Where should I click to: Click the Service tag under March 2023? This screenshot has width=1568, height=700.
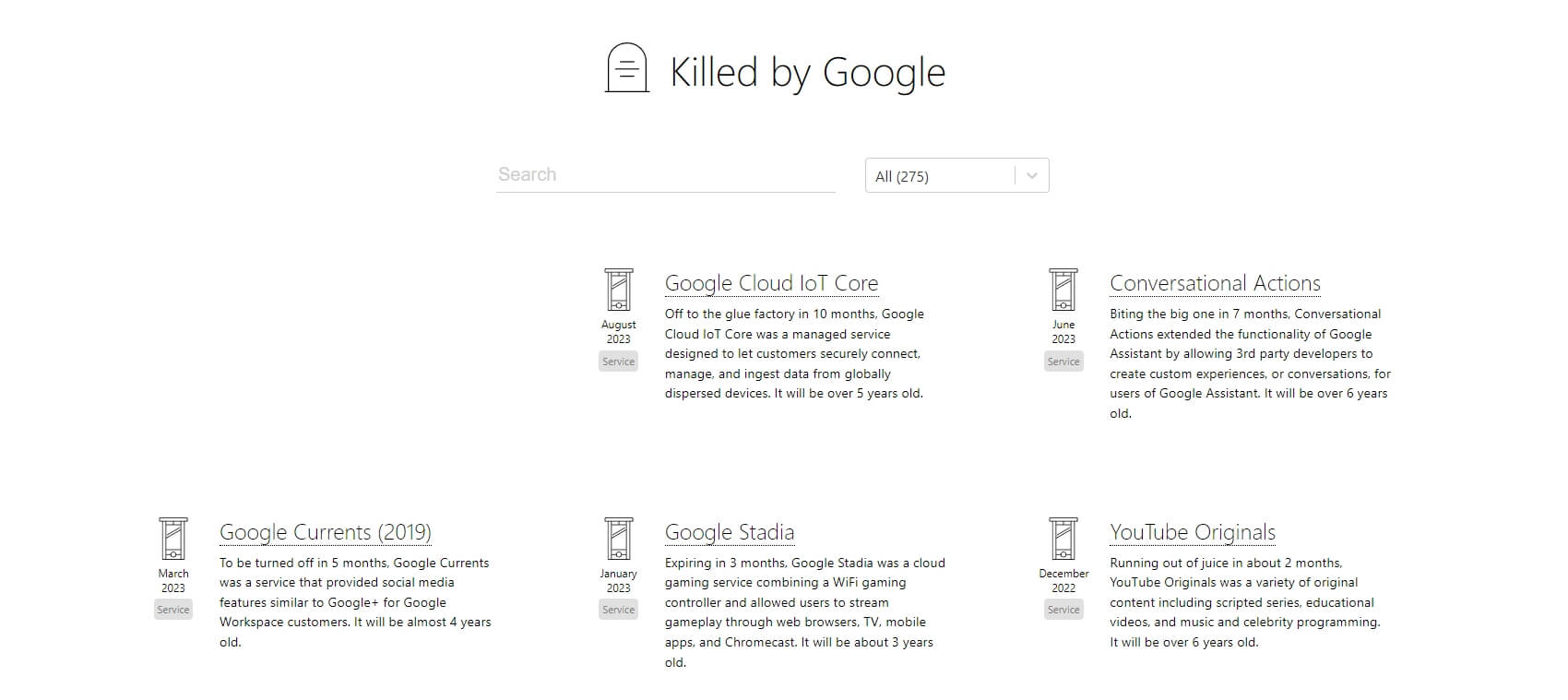pos(173,610)
